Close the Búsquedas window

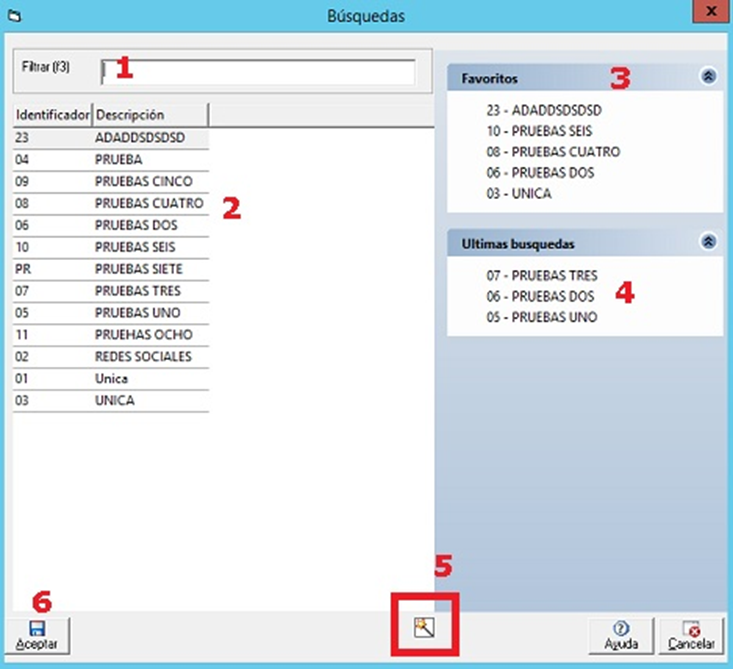709,13
